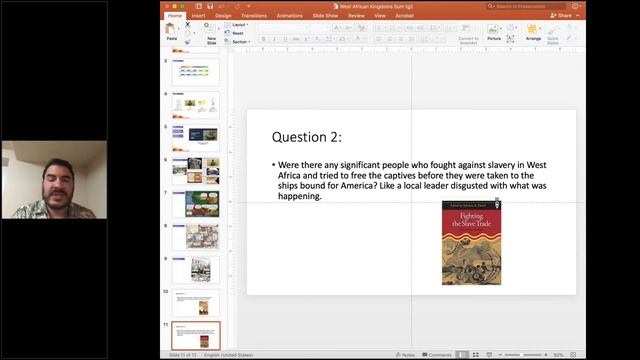The height and width of the screenshot is (360, 640).
Task: Switch to the Review tab
Action: 356,16
